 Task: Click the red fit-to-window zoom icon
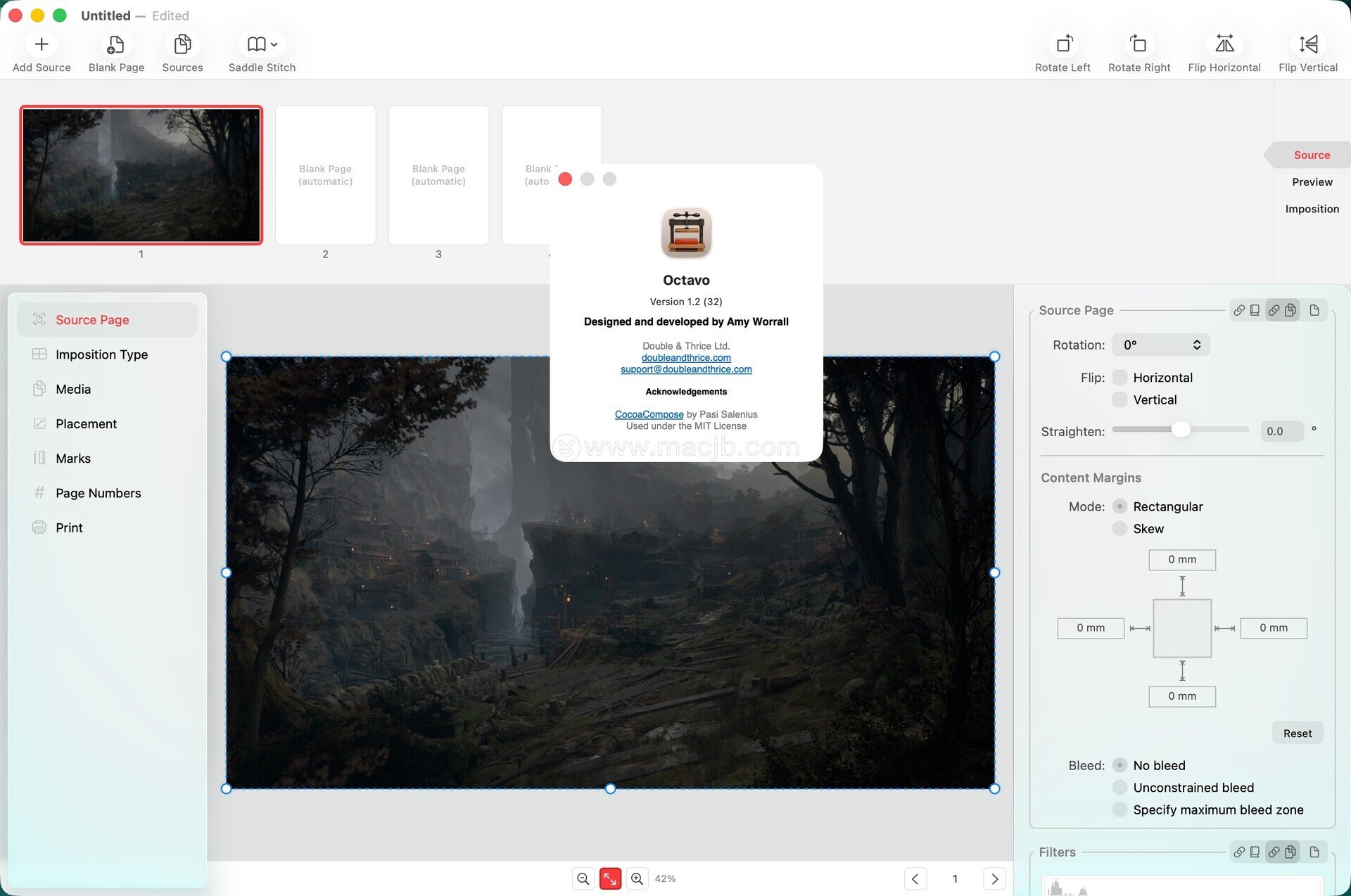[610, 878]
